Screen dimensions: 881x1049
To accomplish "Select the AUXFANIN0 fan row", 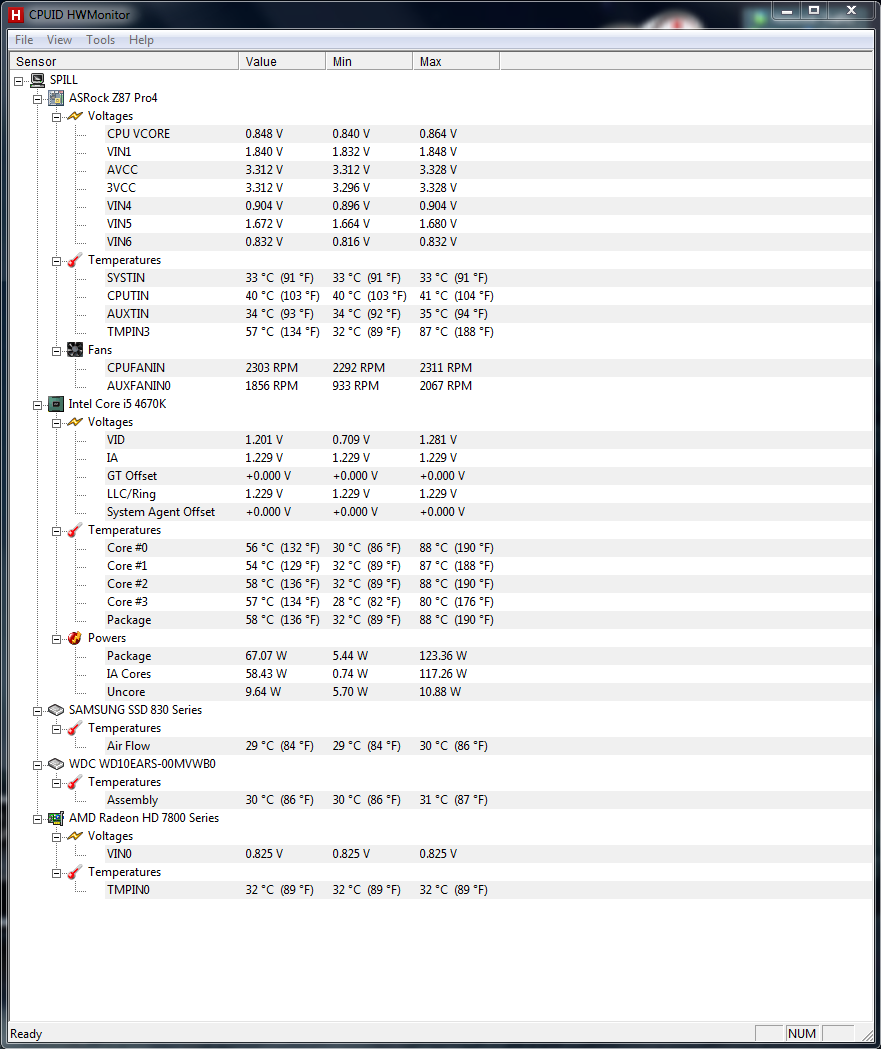I will [x=488, y=386].
